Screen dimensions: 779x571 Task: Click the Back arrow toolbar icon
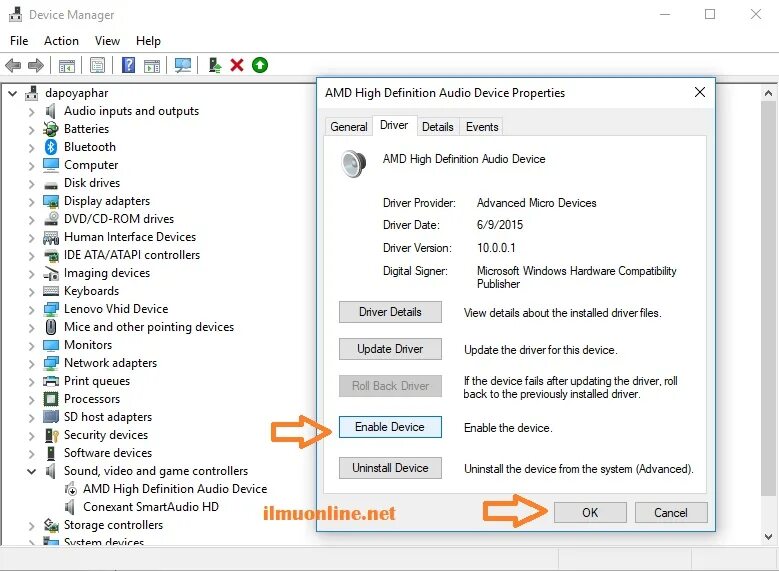[x=13, y=65]
